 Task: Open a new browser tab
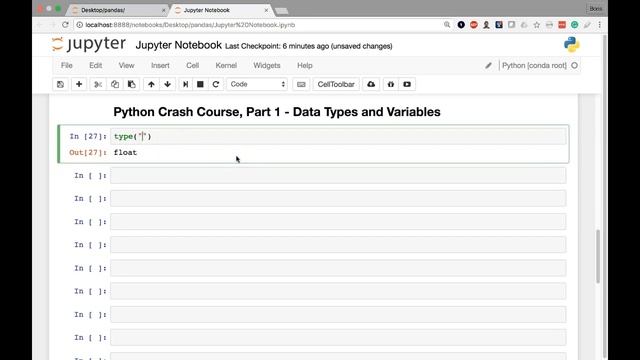click(x=282, y=11)
